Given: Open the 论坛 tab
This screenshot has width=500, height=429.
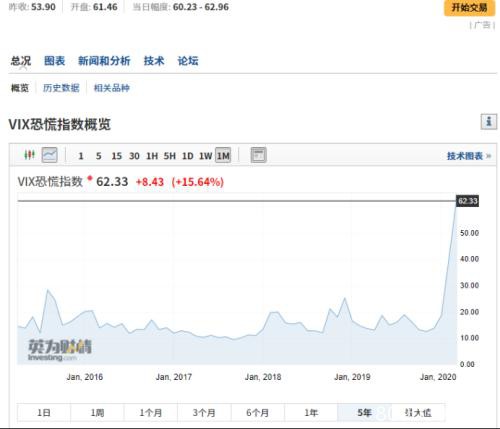Looking at the screenshot, I should (x=188, y=61).
